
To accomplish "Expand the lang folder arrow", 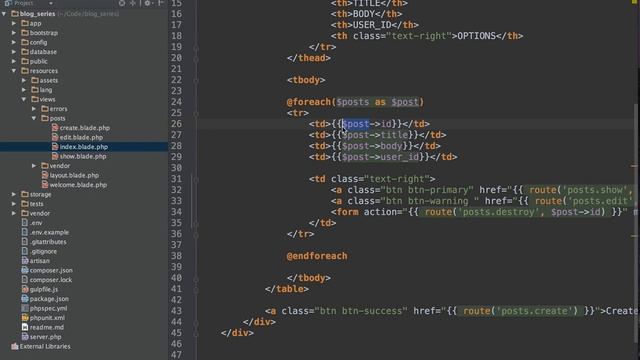I will [24, 90].
